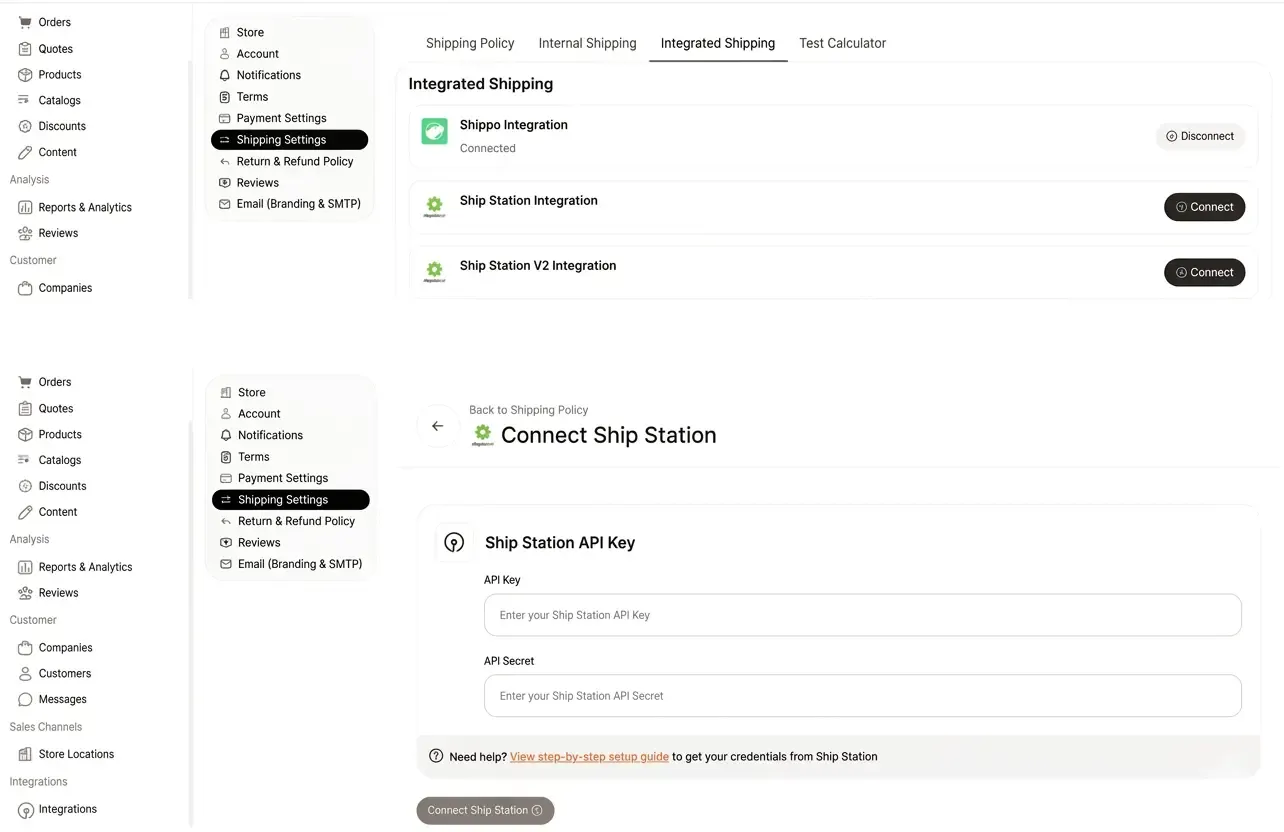Image resolution: width=1284 pixels, height=832 pixels.
Task: Open Return & Refund Policy in the lower menu
Action: [x=287, y=521]
